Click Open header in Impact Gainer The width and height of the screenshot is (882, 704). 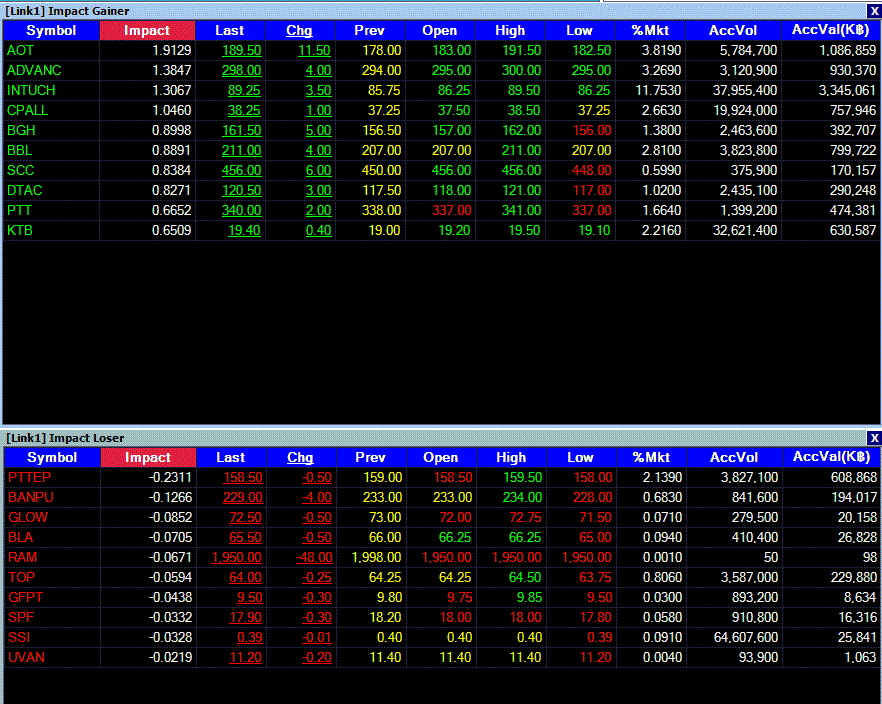tap(440, 30)
